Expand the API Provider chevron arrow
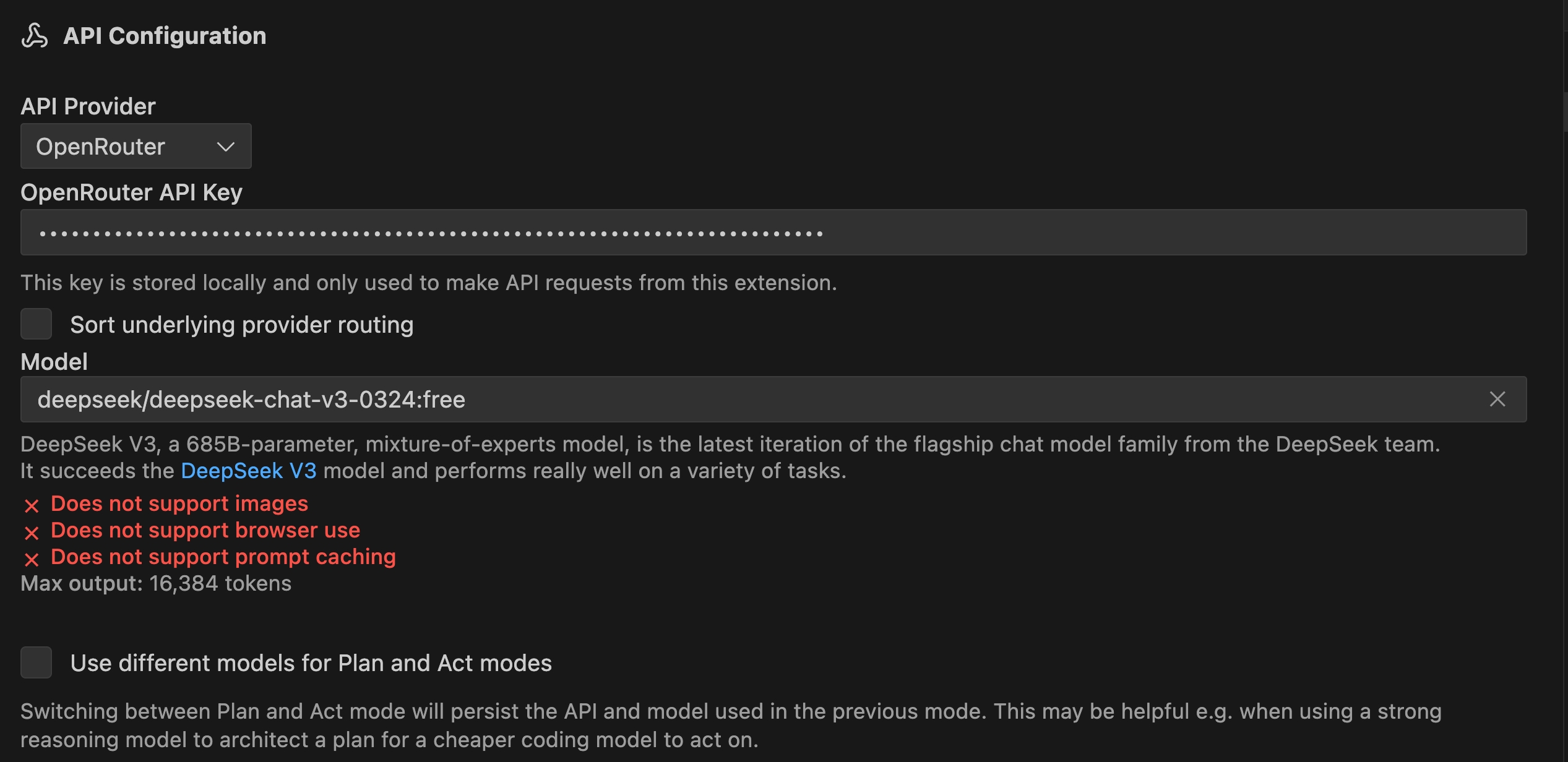The width and height of the screenshot is (1568, 762). 226,147
